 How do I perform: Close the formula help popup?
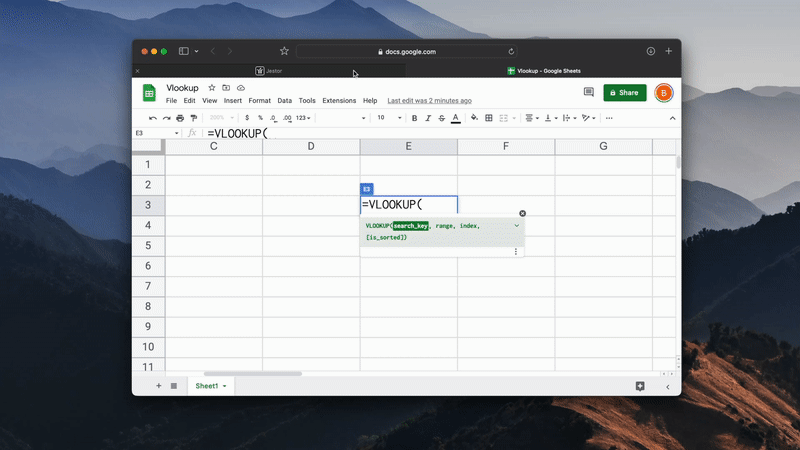(x=522, y=213)
